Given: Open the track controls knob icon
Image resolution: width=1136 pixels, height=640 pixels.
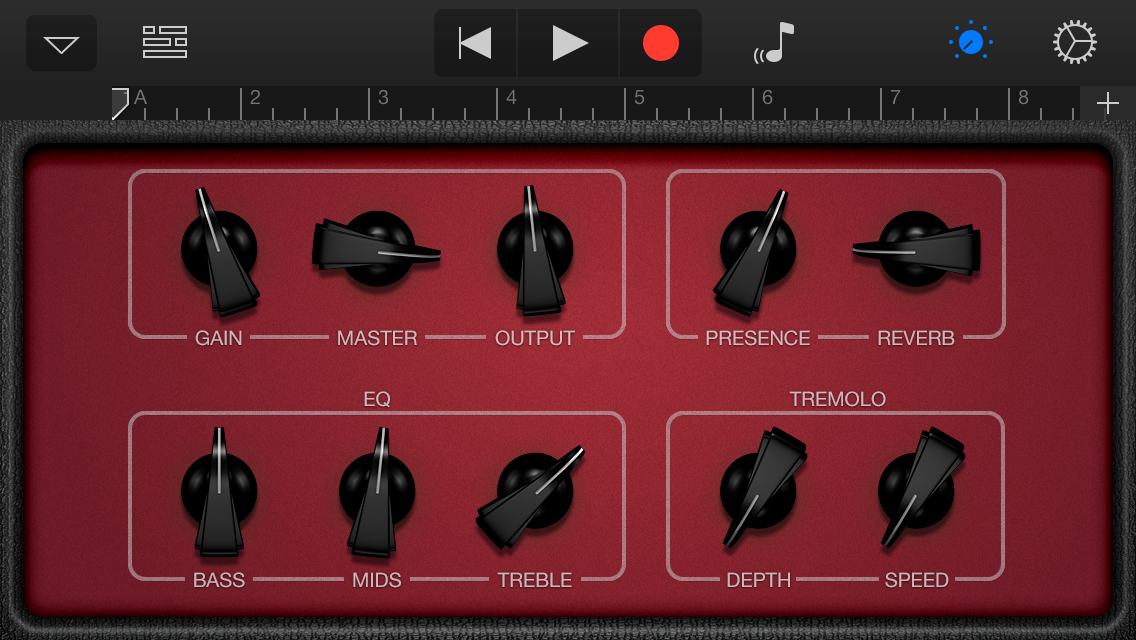Looking at the screenshot, I should (971, 42).
